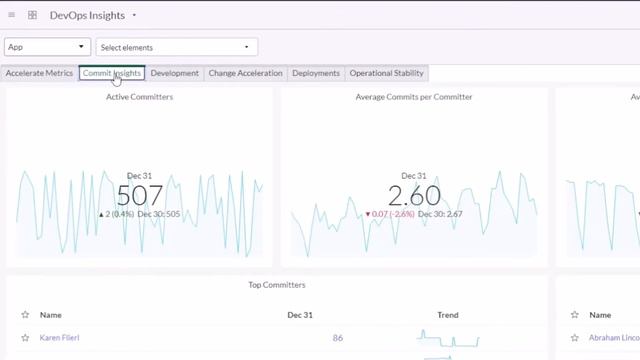The image size is (640, 360).
Task: Open the App breakdown dropdown
Action: [47, 47]
